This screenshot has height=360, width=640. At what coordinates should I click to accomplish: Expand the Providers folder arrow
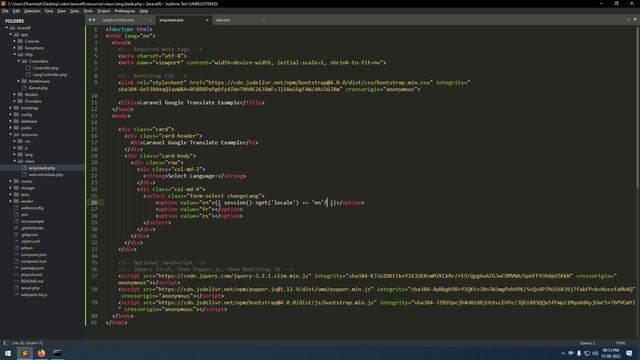(x=15, y=101)
